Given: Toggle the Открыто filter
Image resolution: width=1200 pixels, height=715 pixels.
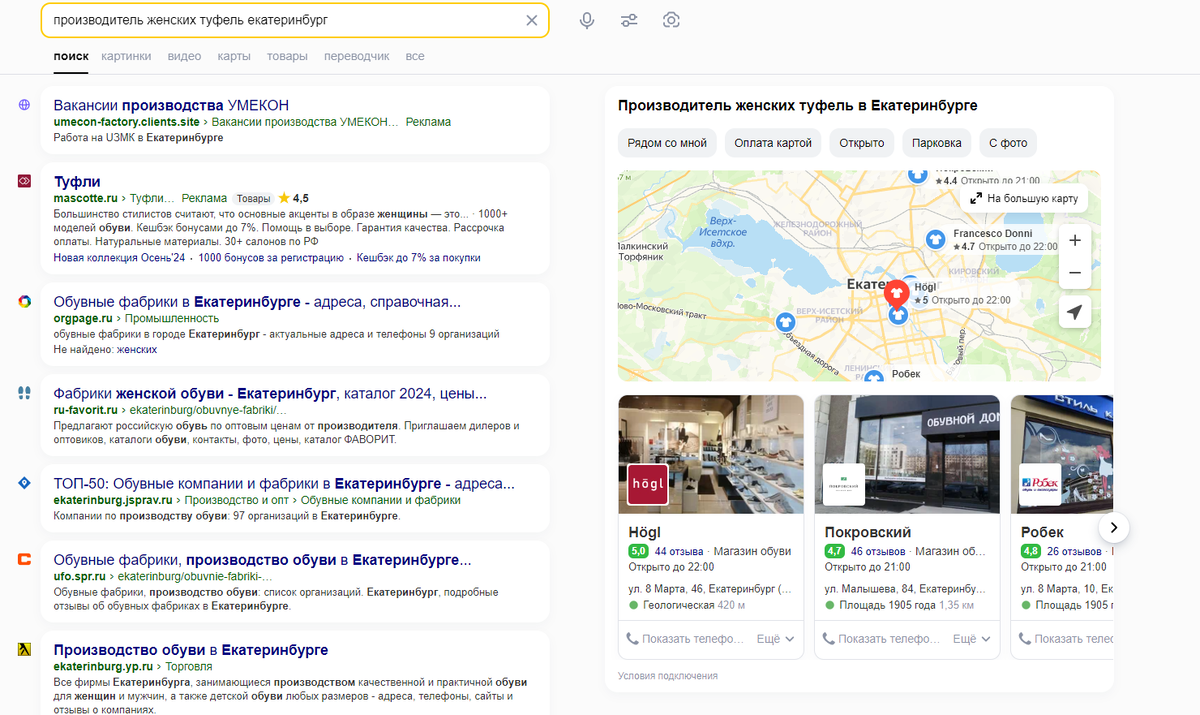Looking at the screenshot, I should [862, 143].
